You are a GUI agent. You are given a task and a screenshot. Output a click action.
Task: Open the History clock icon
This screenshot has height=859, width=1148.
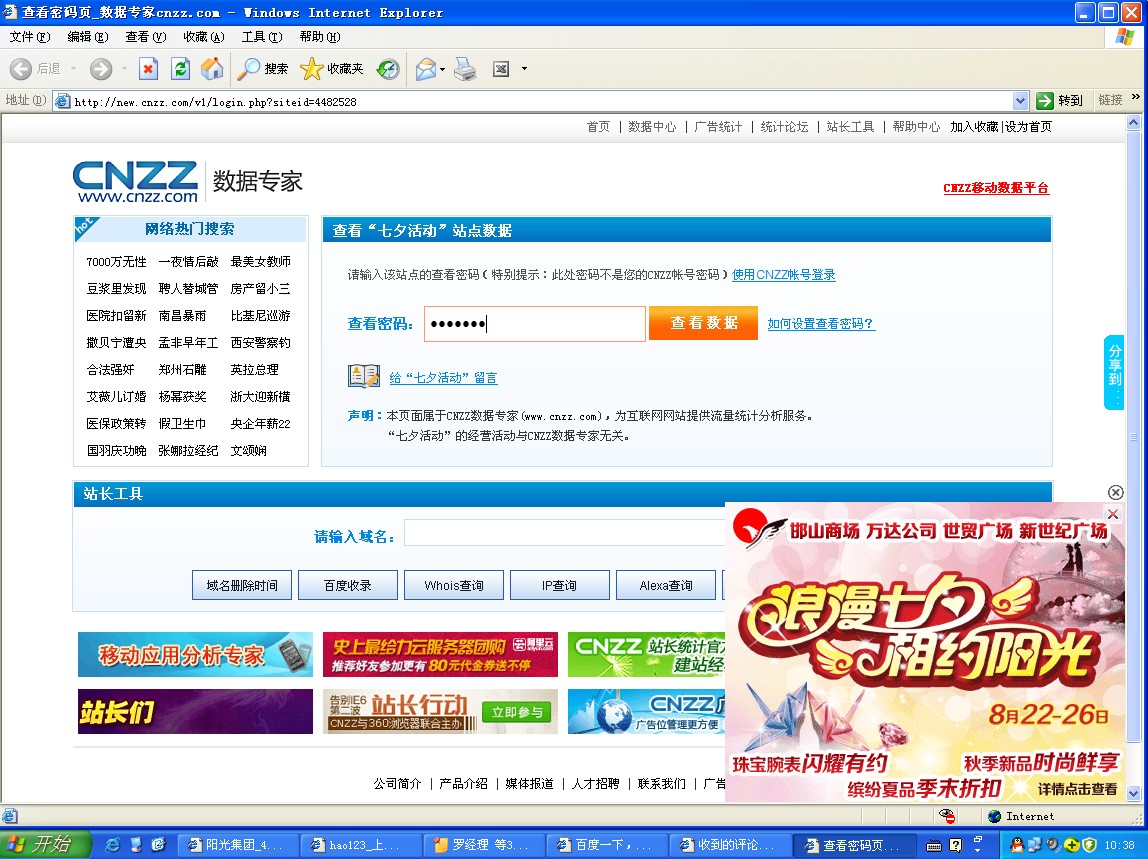pos(388,69)
